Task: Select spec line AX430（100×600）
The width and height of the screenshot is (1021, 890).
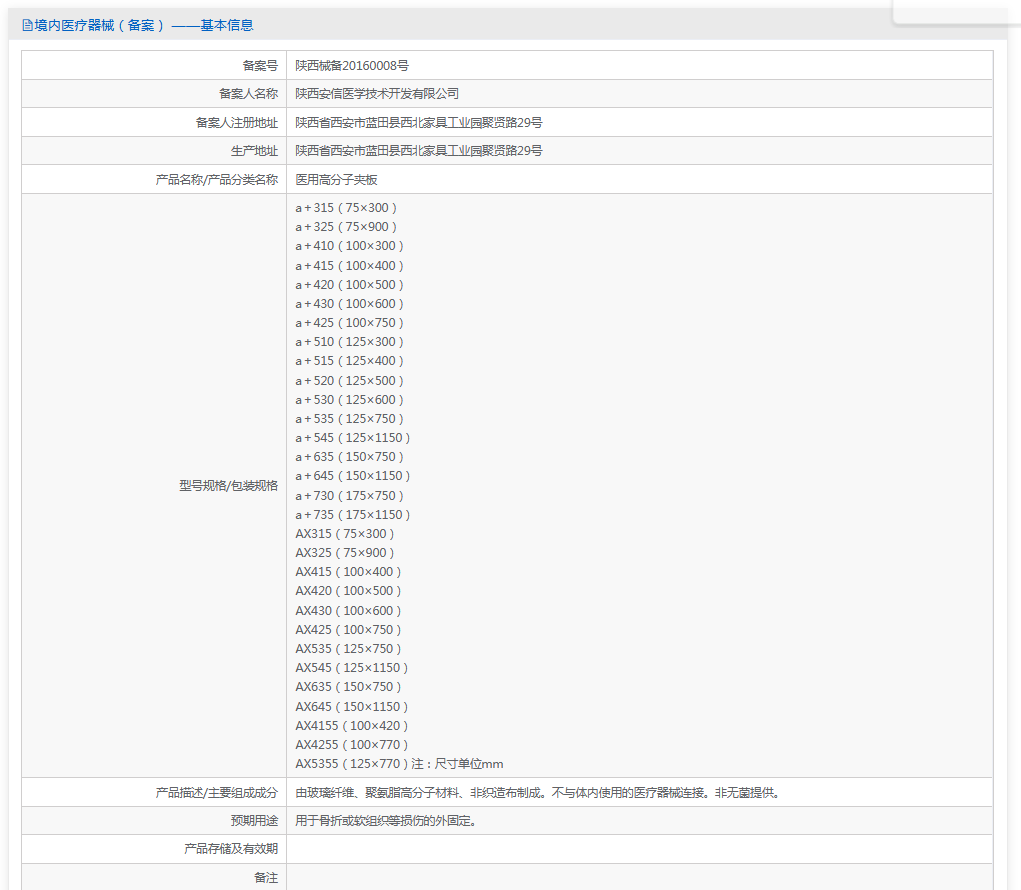Action: 348,611
